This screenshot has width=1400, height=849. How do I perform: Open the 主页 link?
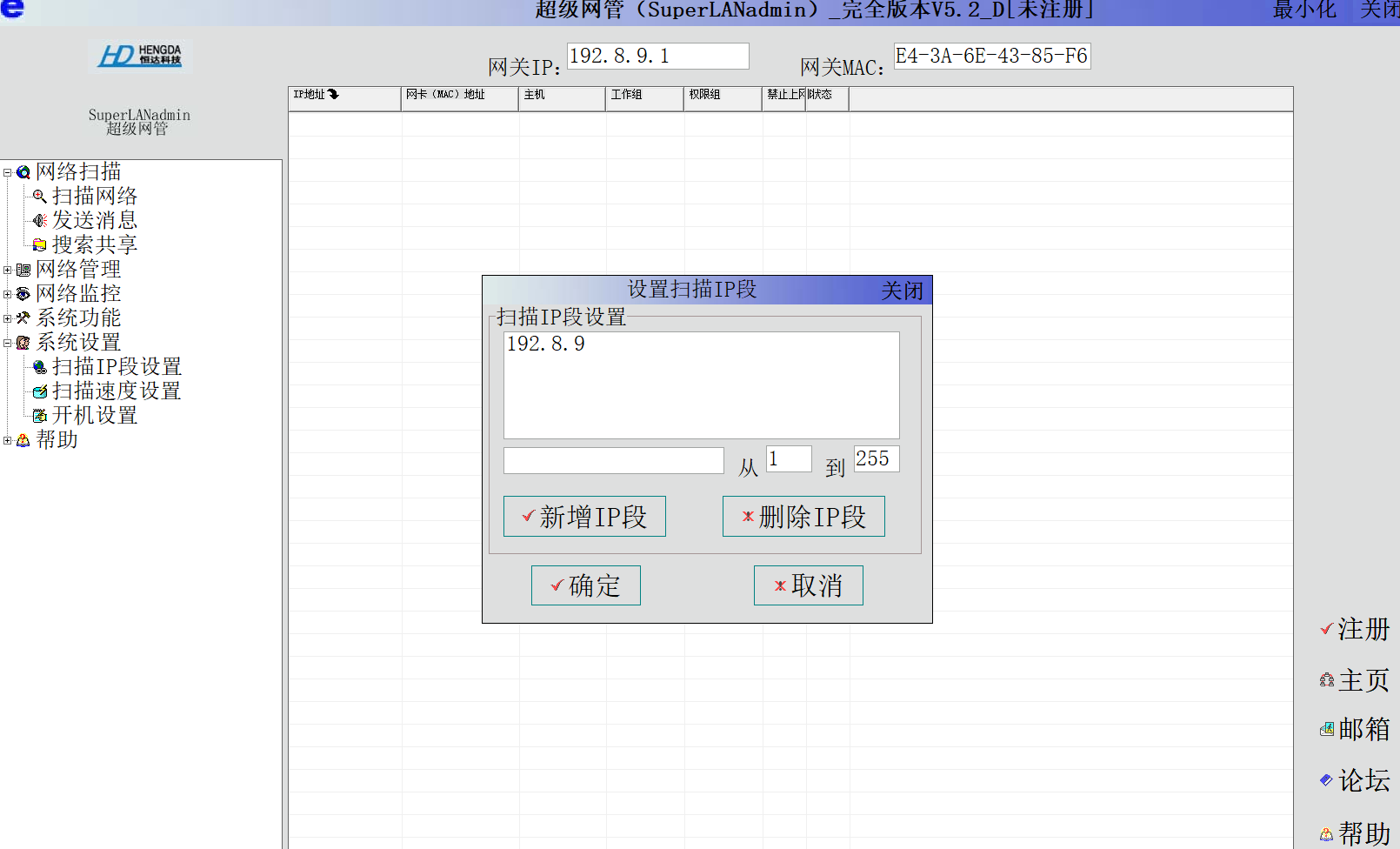[1363, 680]
